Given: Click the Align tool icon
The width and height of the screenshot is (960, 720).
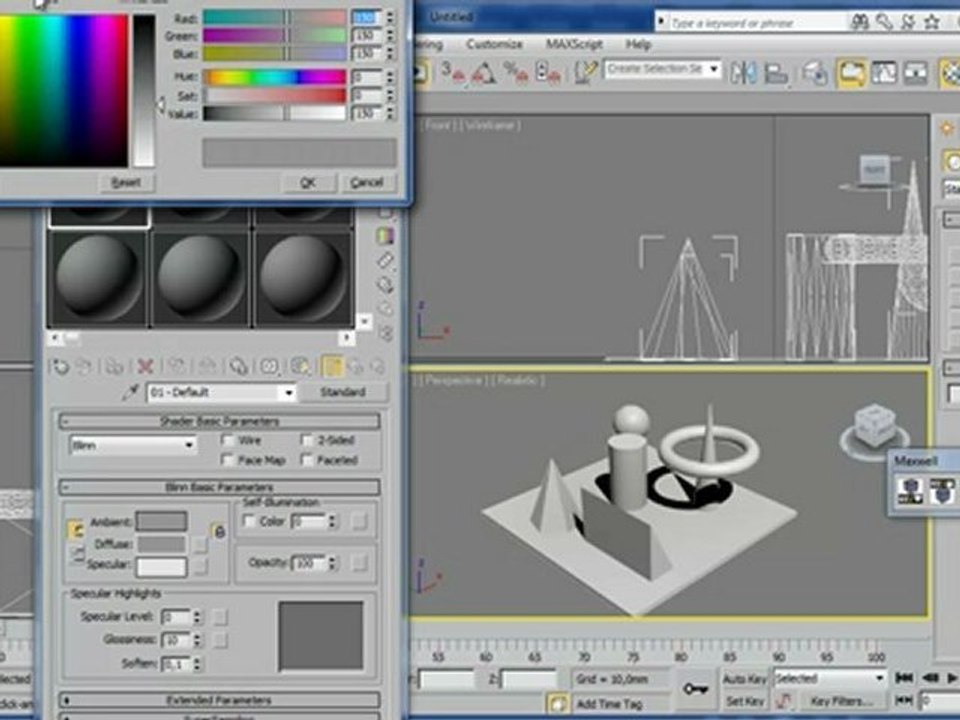Looking at the screenshot, I should click(776, 73).
